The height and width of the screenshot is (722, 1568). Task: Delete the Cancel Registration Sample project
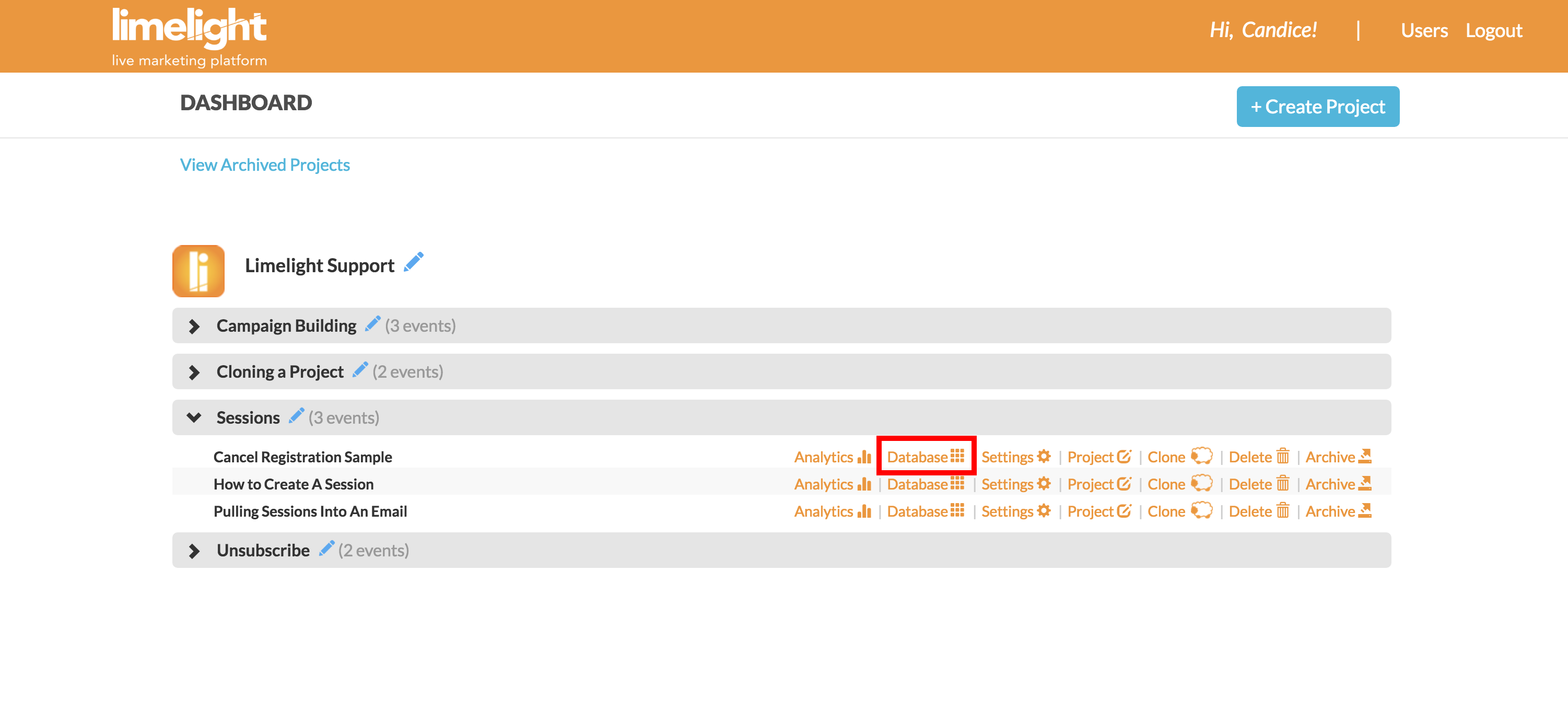pos(1259,457)
